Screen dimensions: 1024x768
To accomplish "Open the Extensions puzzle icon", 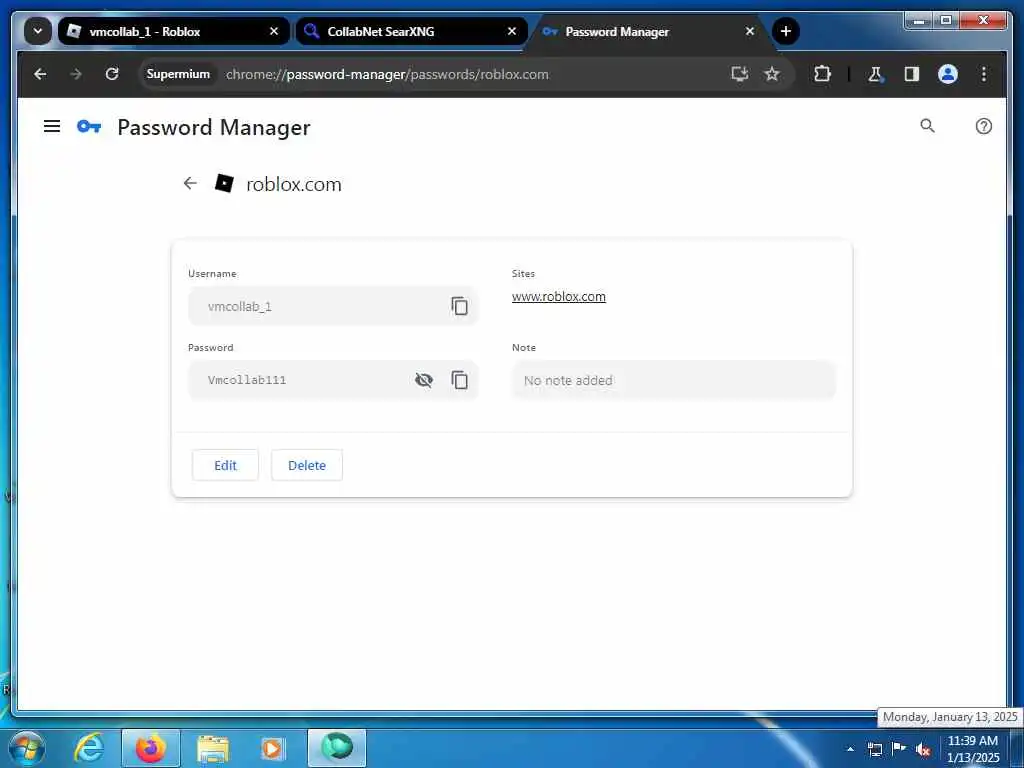I will pyautogui.click(x=822, y=74).
